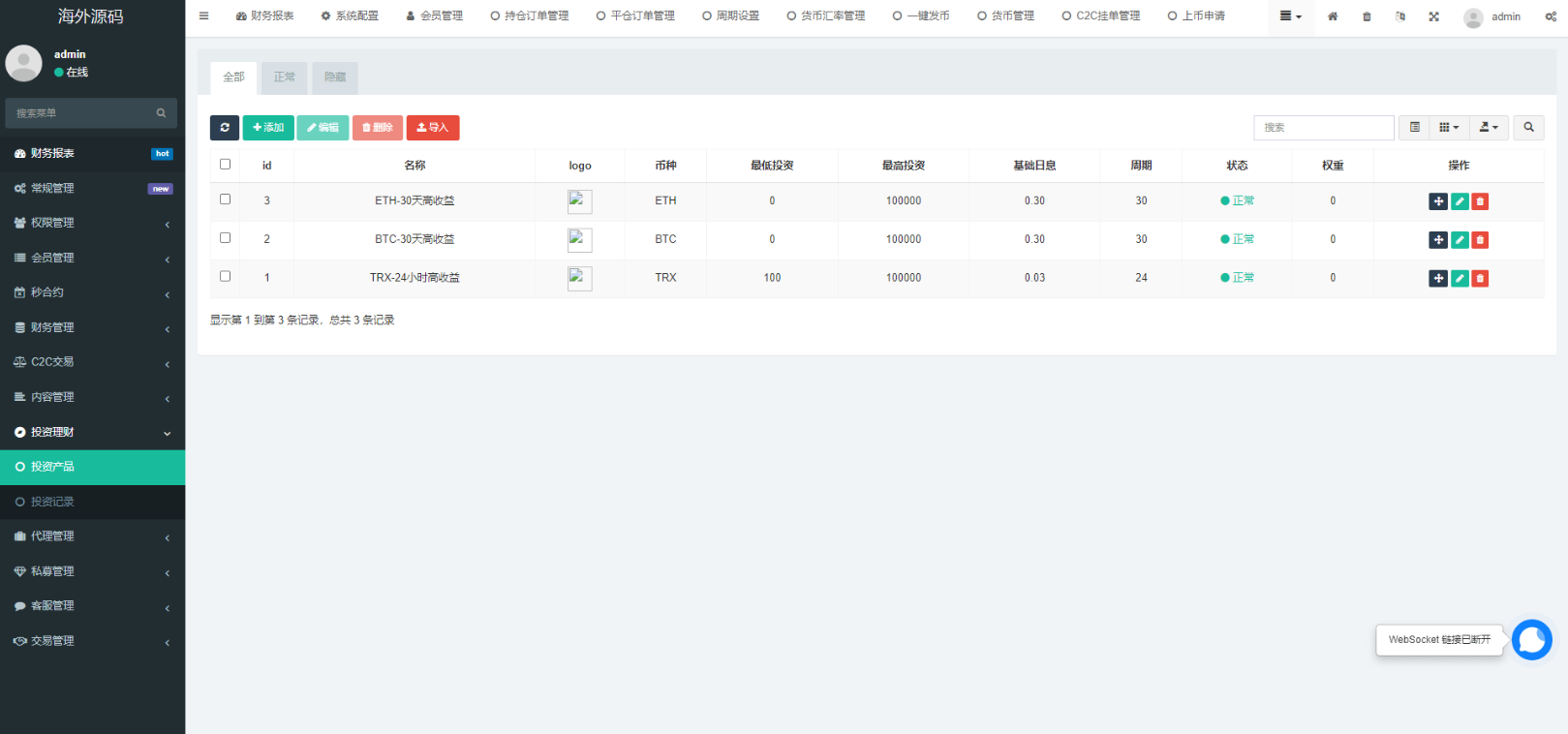The width and height of the screenshot is (1568, 734).
Task: Click the trash icon in top navbar
Action: [1367, 16]
